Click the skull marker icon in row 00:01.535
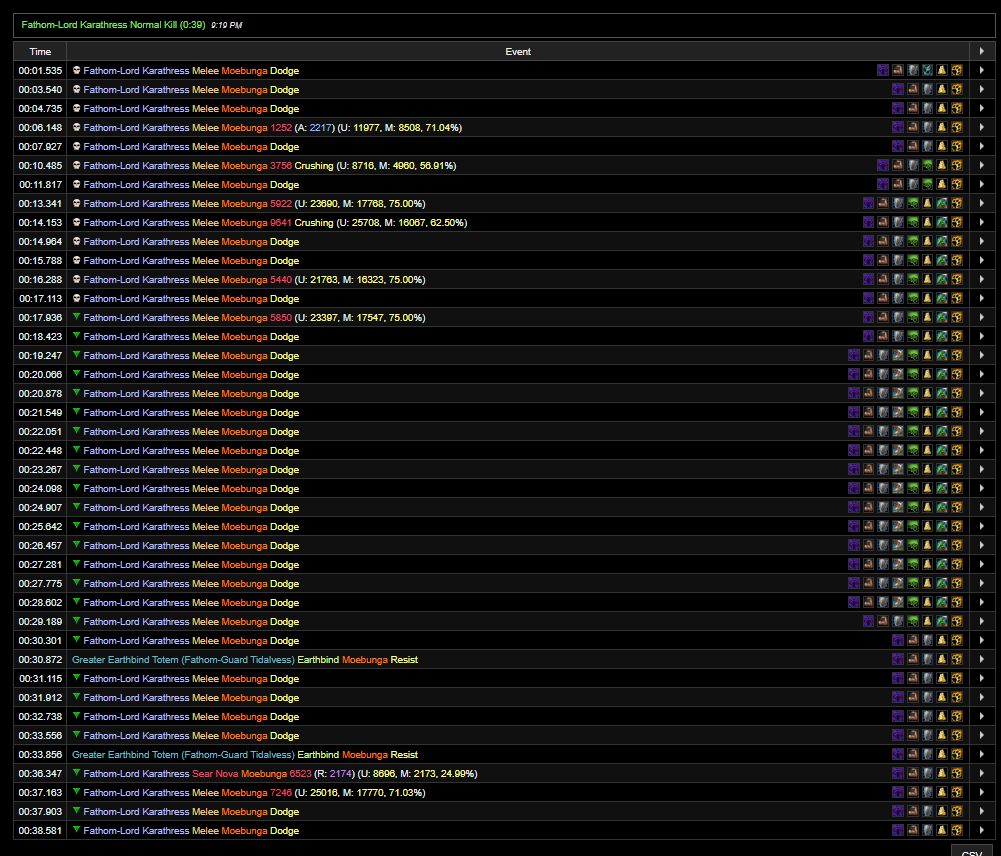 point(77,70)
